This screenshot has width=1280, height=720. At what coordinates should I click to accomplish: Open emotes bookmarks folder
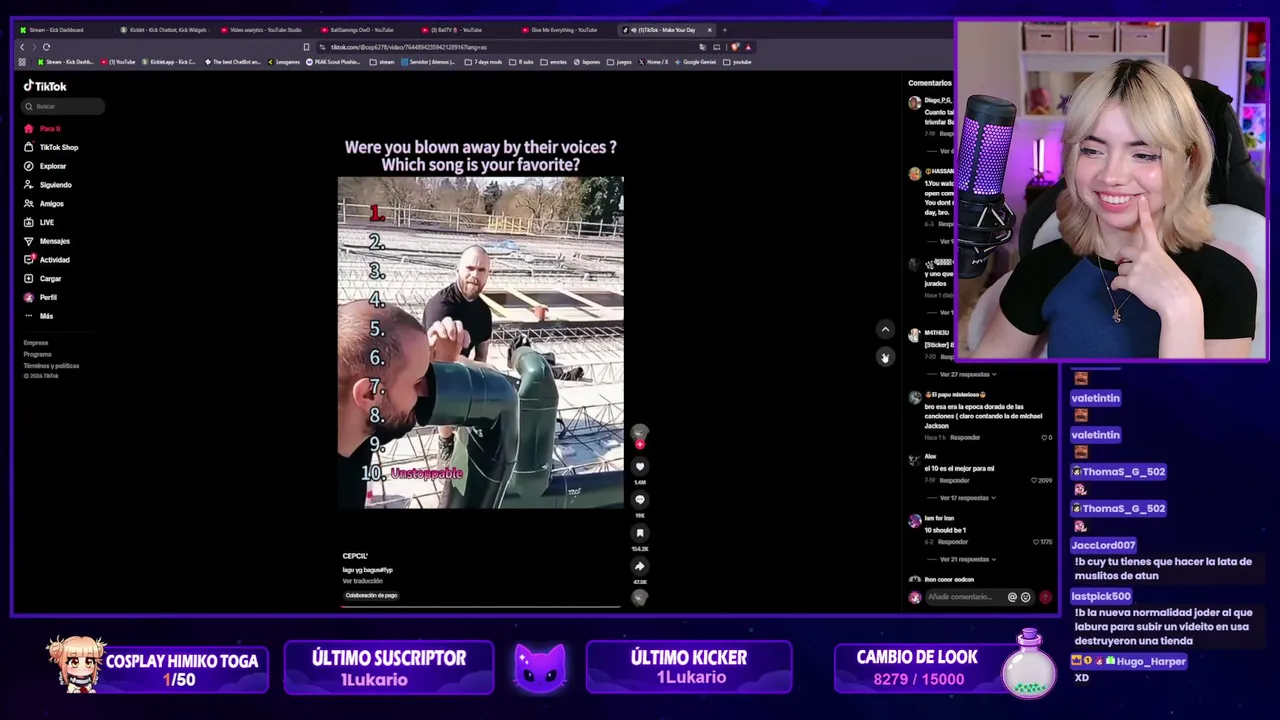point(554,62)
